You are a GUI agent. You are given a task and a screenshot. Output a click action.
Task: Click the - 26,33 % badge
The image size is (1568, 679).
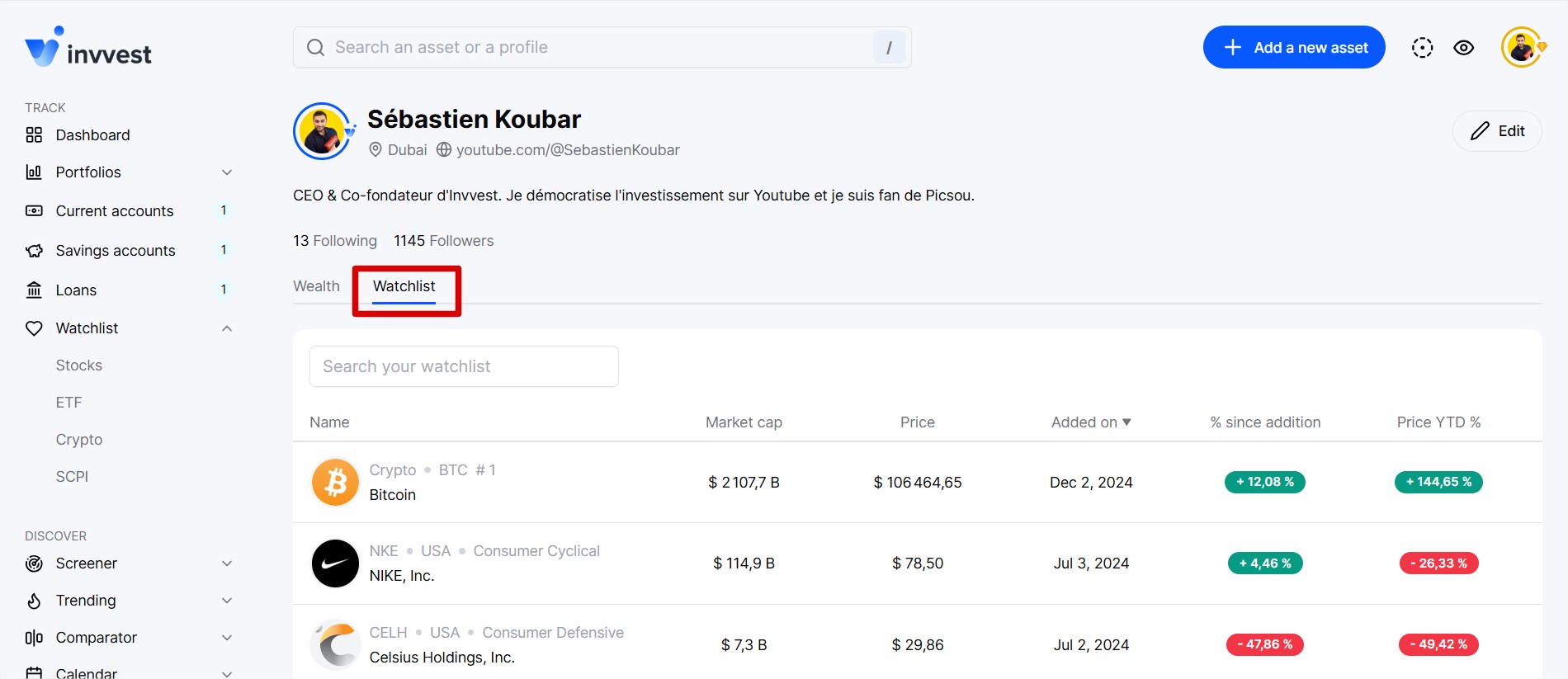(1438, 563)
